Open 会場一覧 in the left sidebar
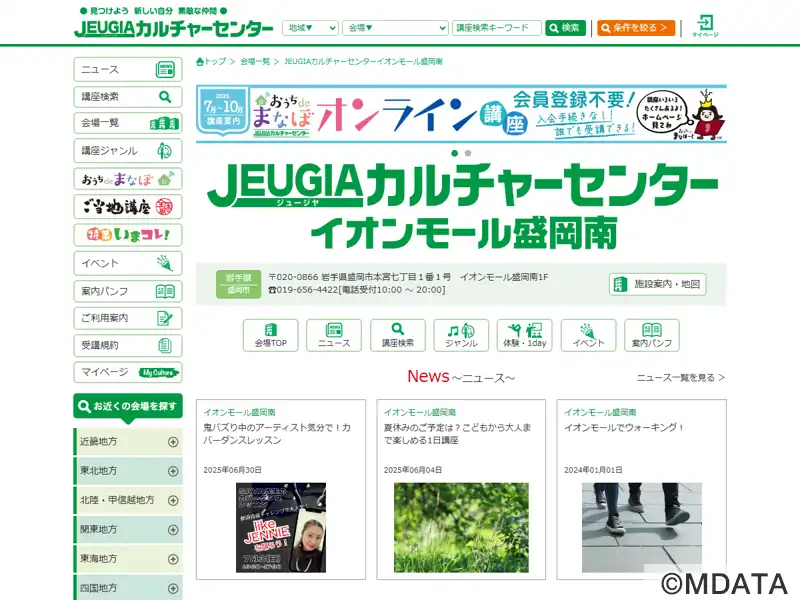 click(x=128, y=123)
